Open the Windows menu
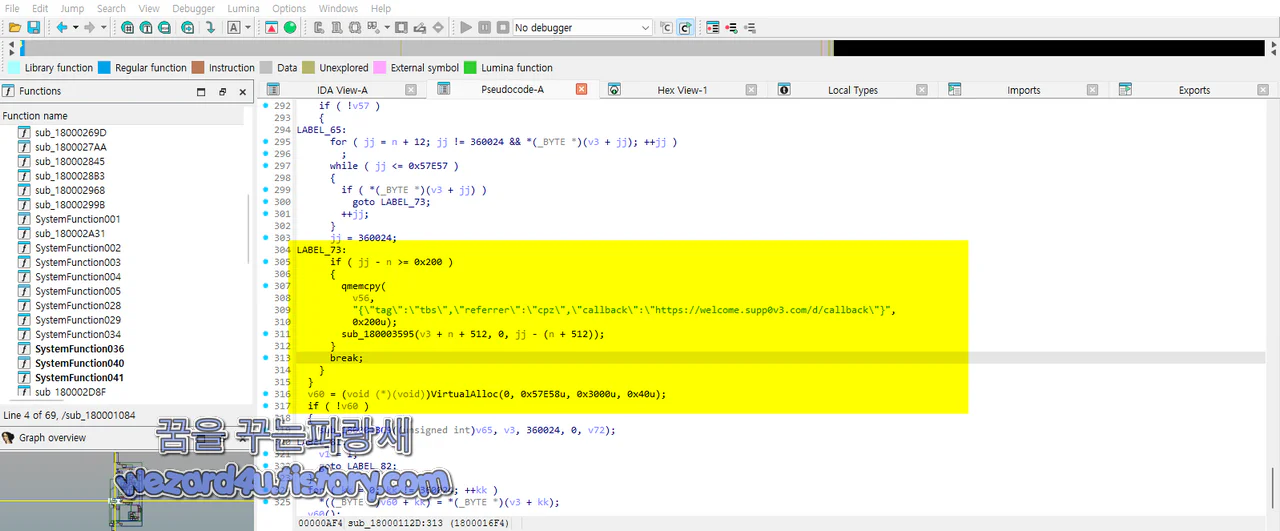 (338, 8)
